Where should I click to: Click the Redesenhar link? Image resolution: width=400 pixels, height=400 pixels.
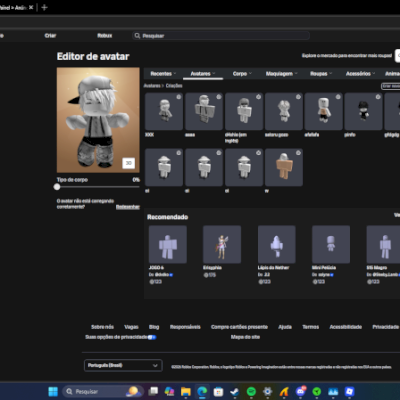click(x=128, y=207)
